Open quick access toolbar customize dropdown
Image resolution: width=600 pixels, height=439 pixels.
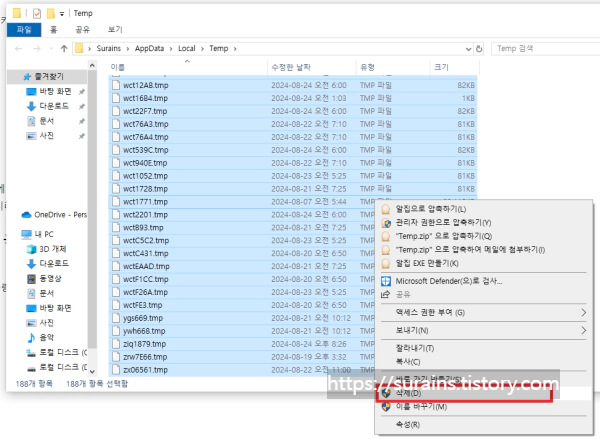coord(62,14)
